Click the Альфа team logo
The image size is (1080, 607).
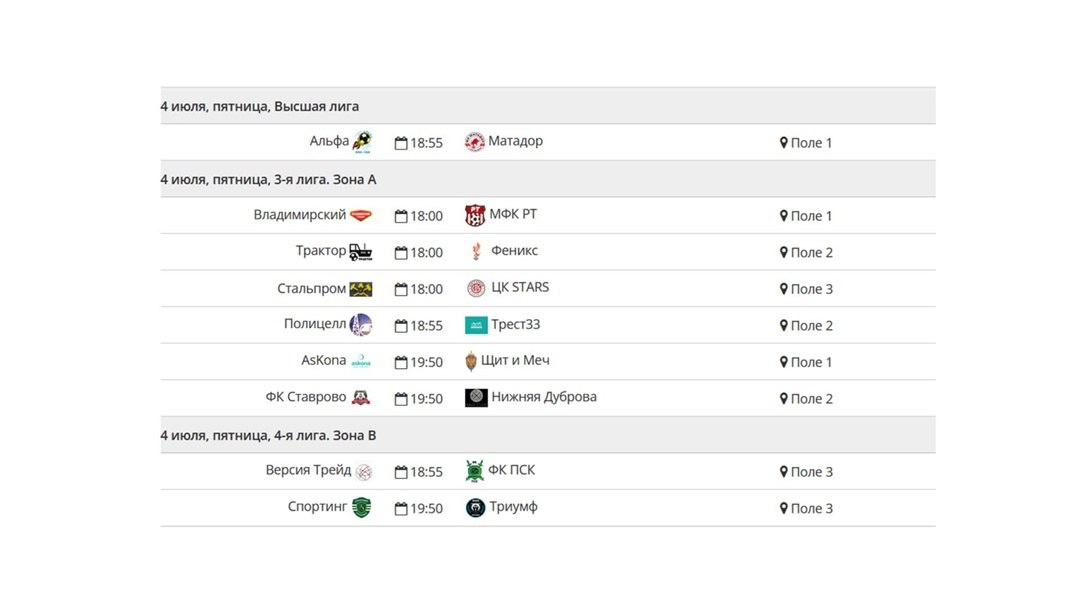[x=362, y=142]
